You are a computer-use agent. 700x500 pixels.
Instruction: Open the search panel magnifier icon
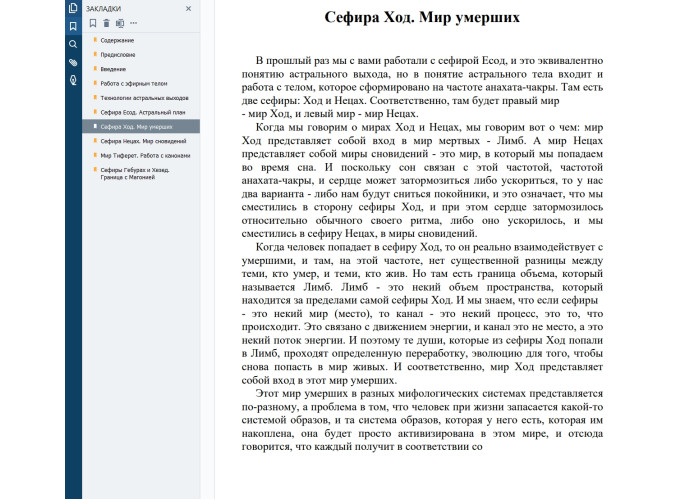73,45
